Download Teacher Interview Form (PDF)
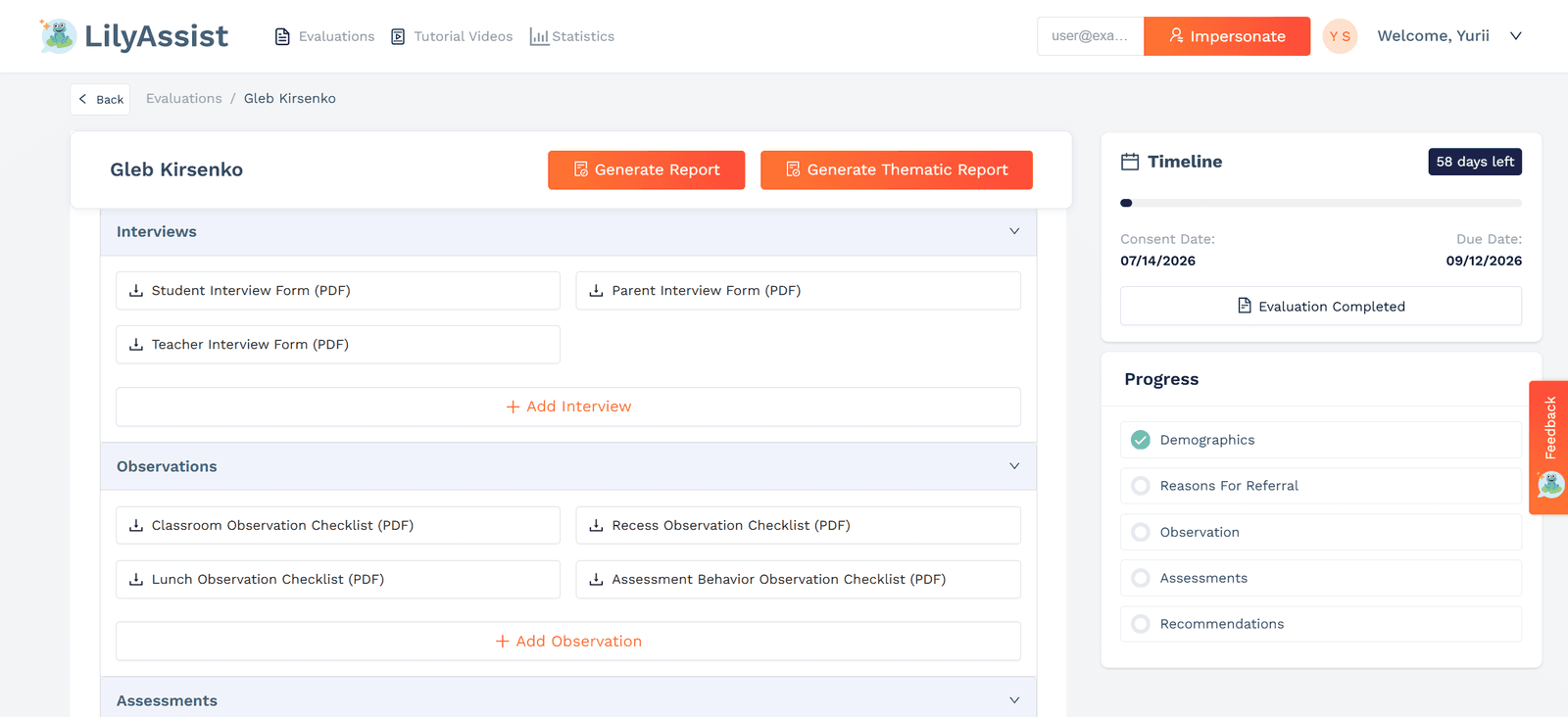This screenshot has width=1568, height=717. click(338, 345)
